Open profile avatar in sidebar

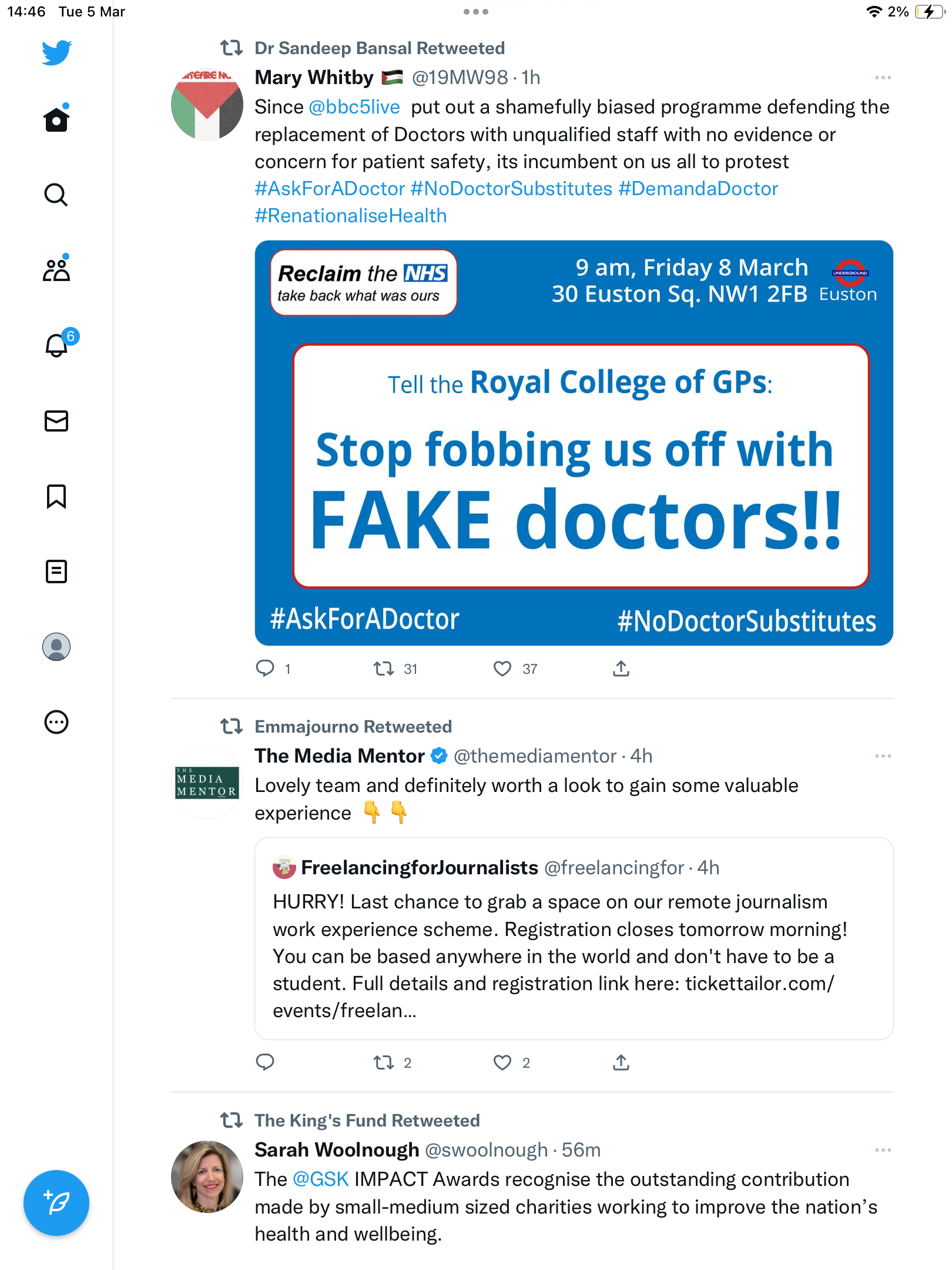coord(56,647)
